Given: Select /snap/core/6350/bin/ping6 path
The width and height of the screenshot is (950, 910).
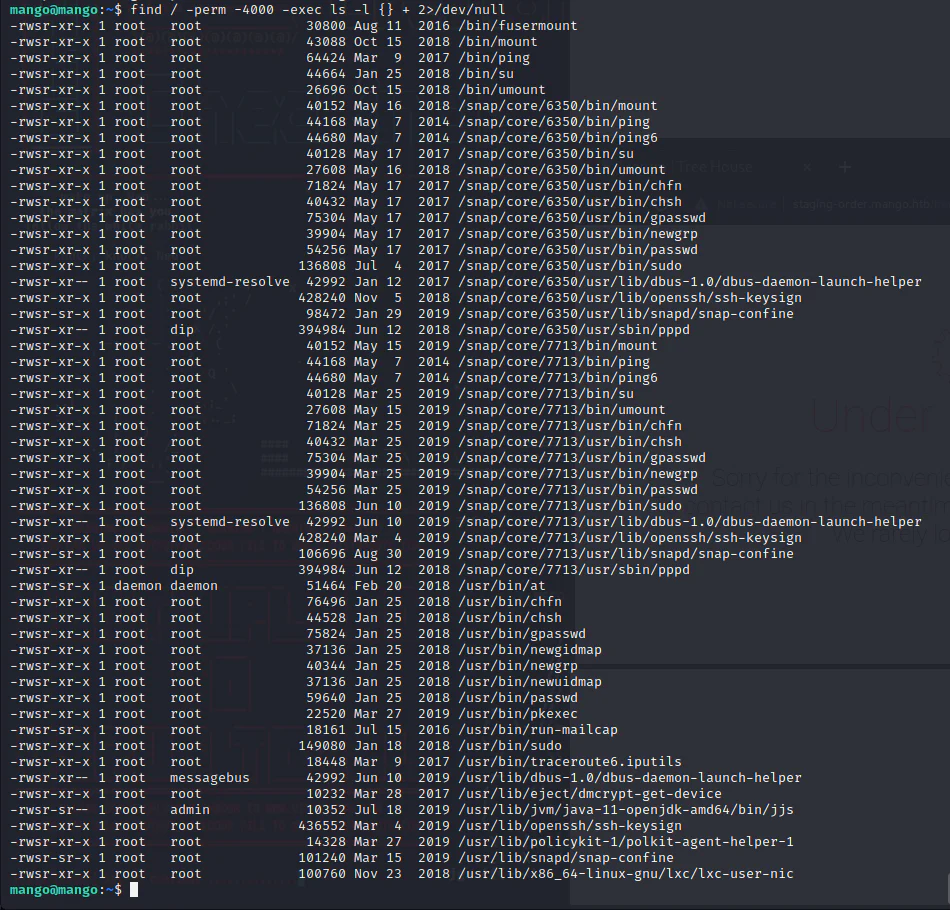Looking at the screenshot, I should point(558,138).
